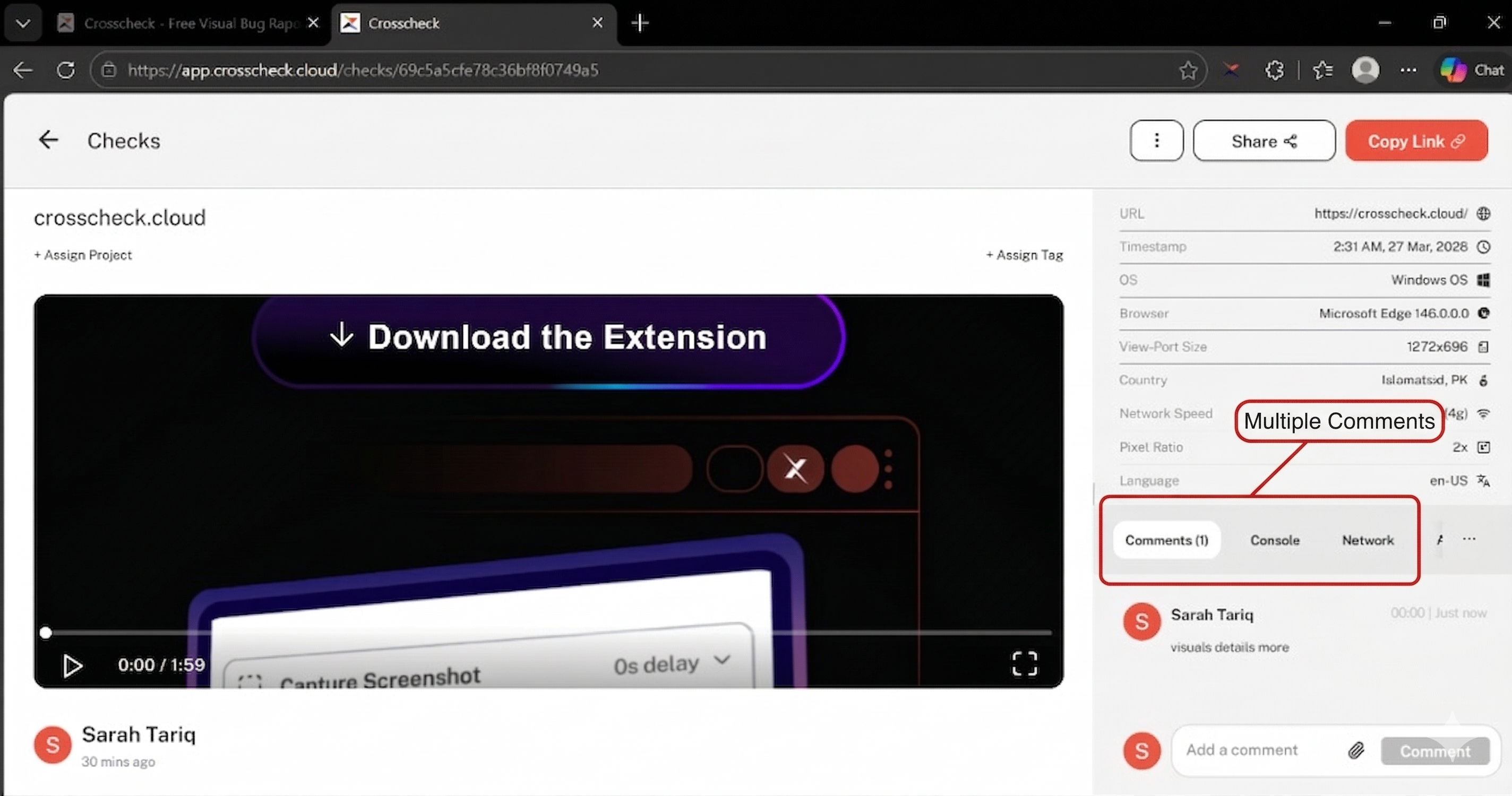Refresh the browser page

[x=66, y=71]
